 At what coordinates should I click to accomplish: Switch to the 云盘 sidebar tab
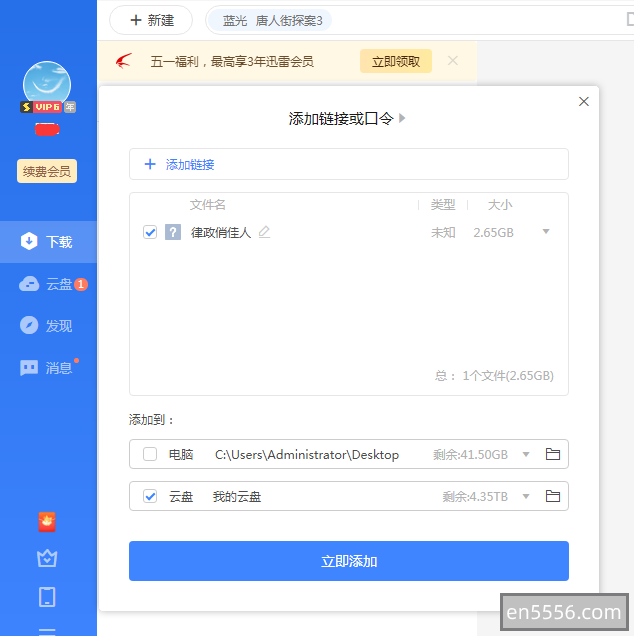pos(48,284)
